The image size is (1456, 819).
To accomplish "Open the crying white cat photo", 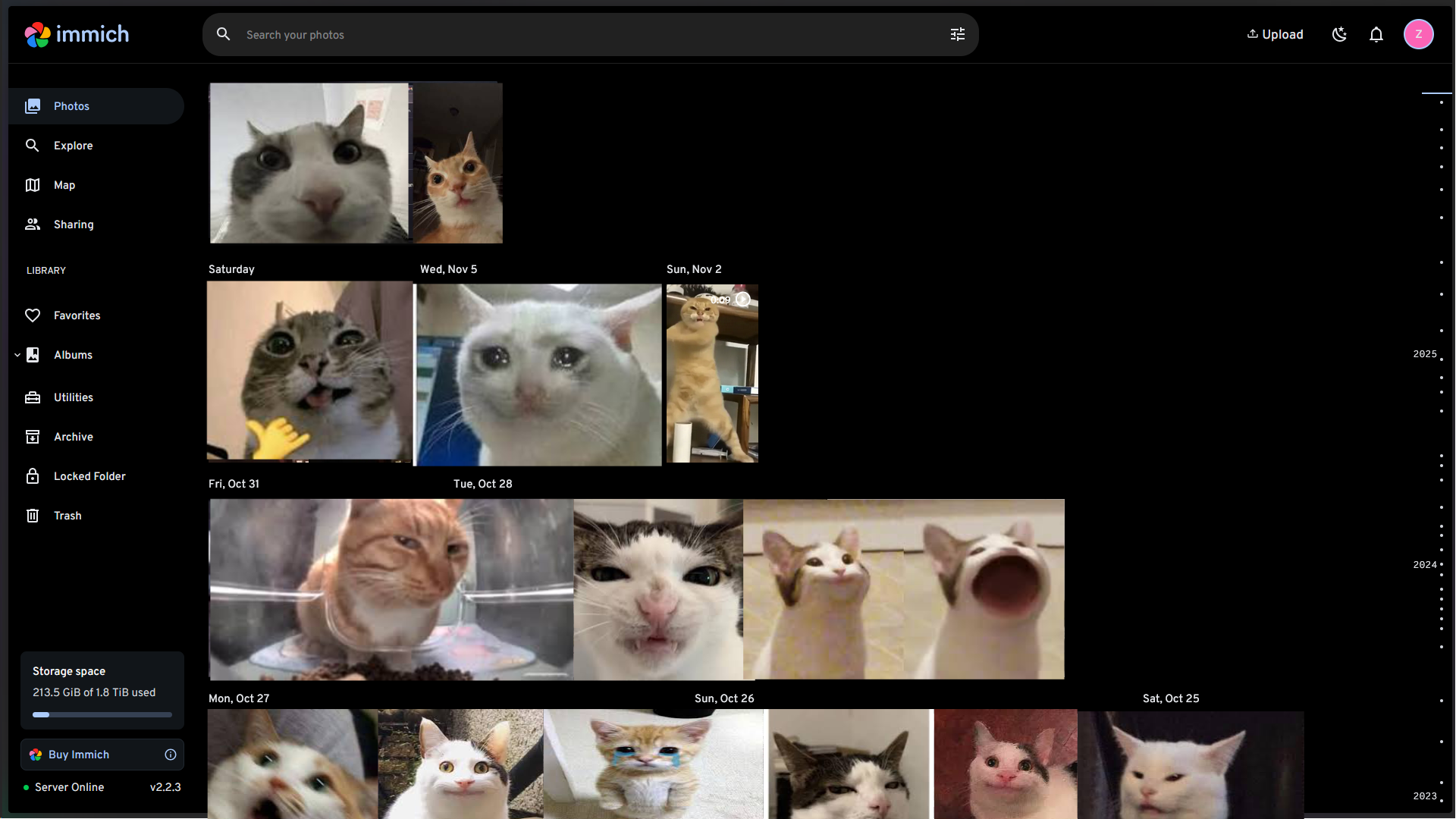I will click(538, 375).
